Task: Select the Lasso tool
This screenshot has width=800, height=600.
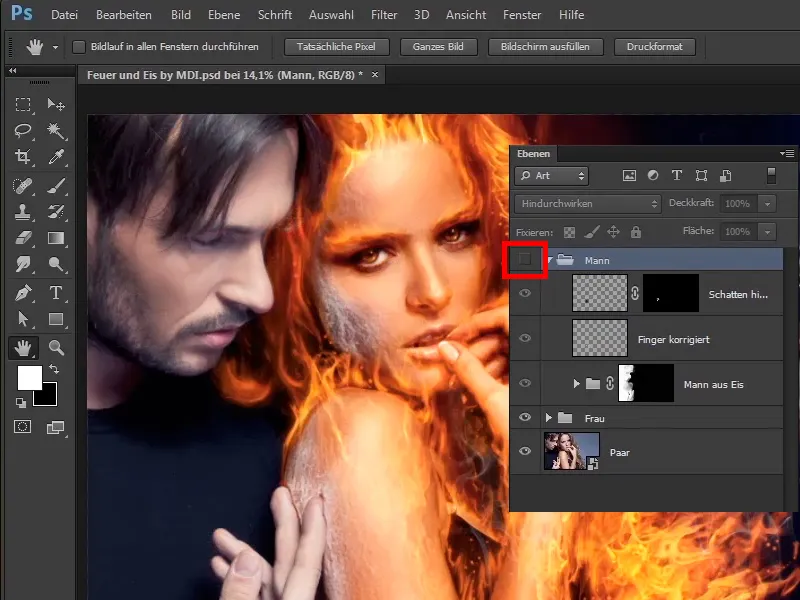Action: point(23,131)
